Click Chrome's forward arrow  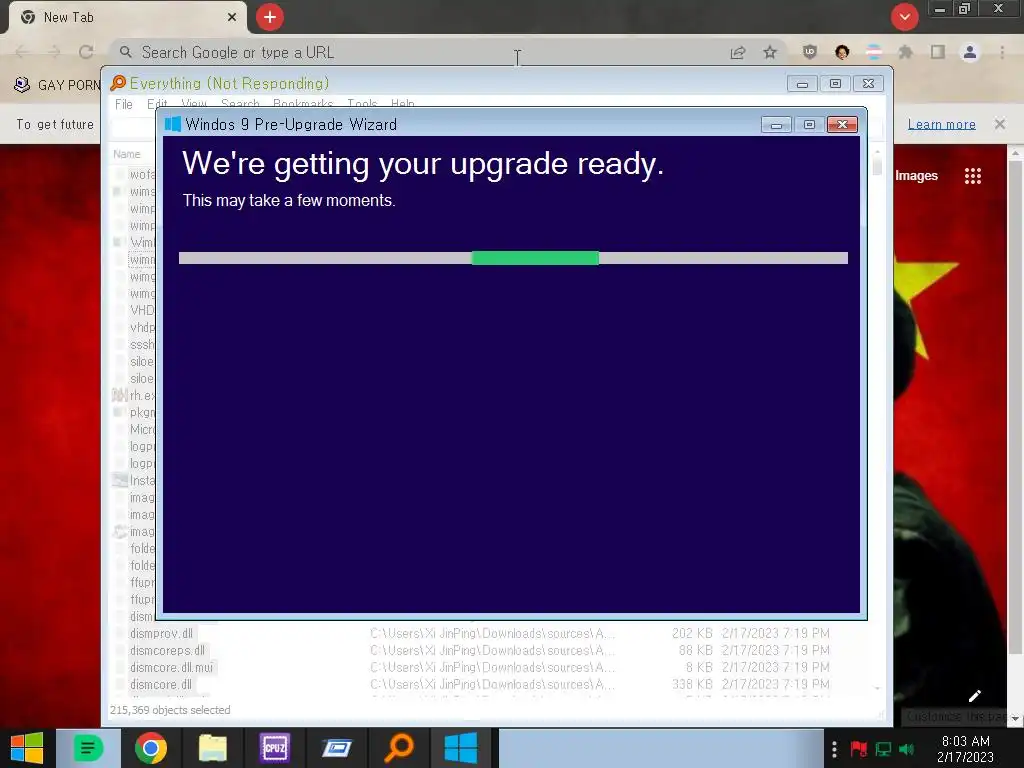[x=54, y=52]
